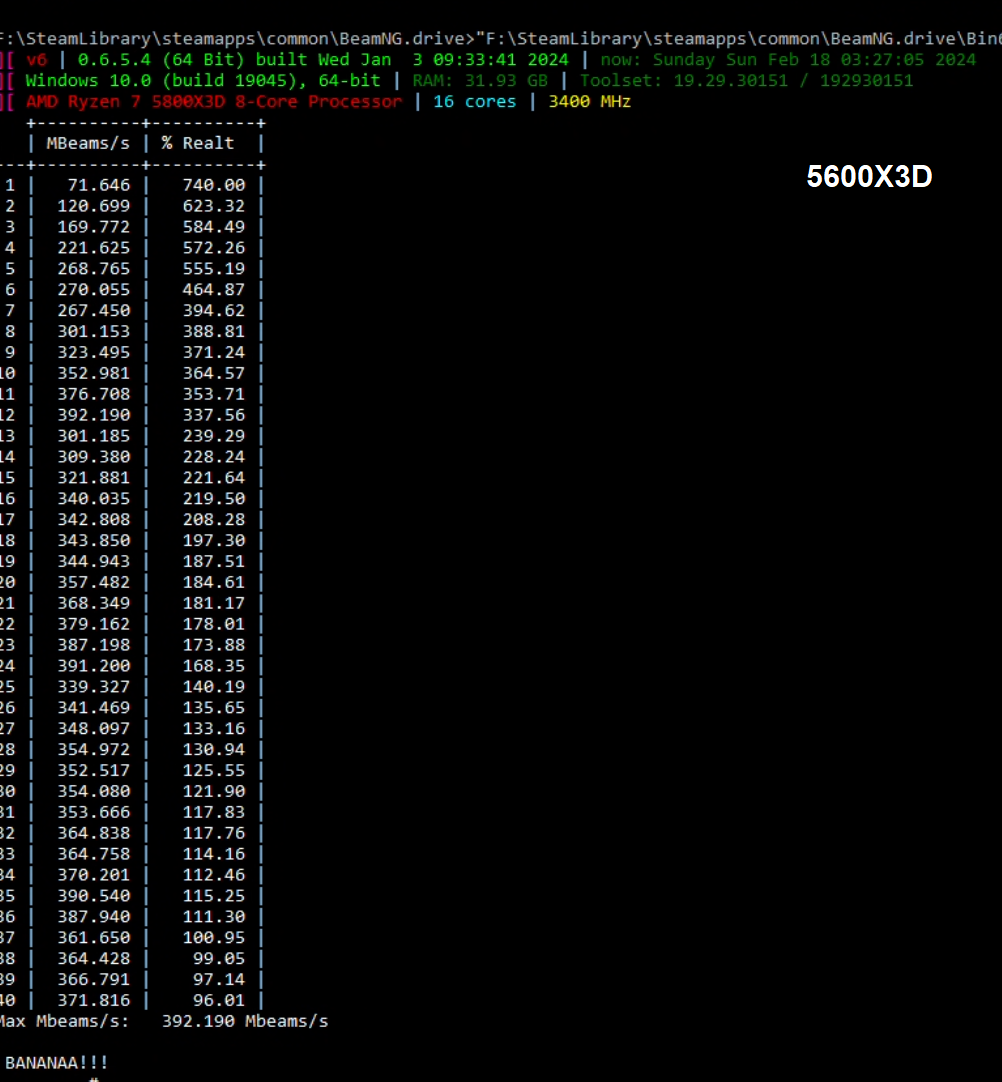Click the value 464.87
1002x1082 pixels.
click(214, 290)
